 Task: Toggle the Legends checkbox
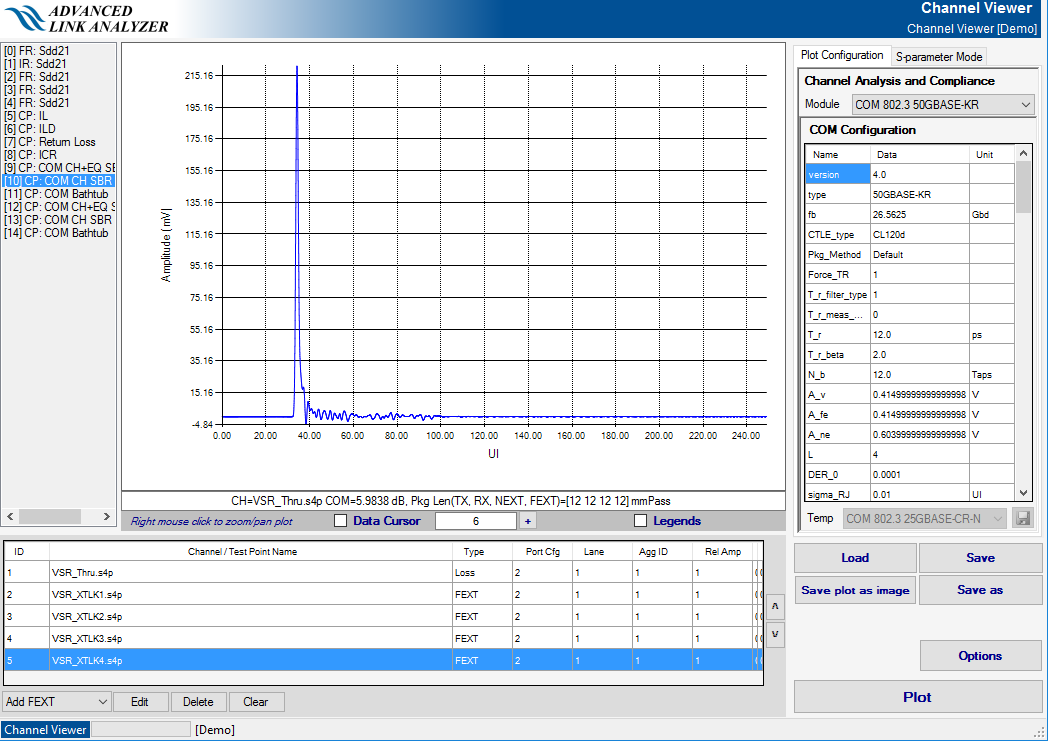click(640, 521)
